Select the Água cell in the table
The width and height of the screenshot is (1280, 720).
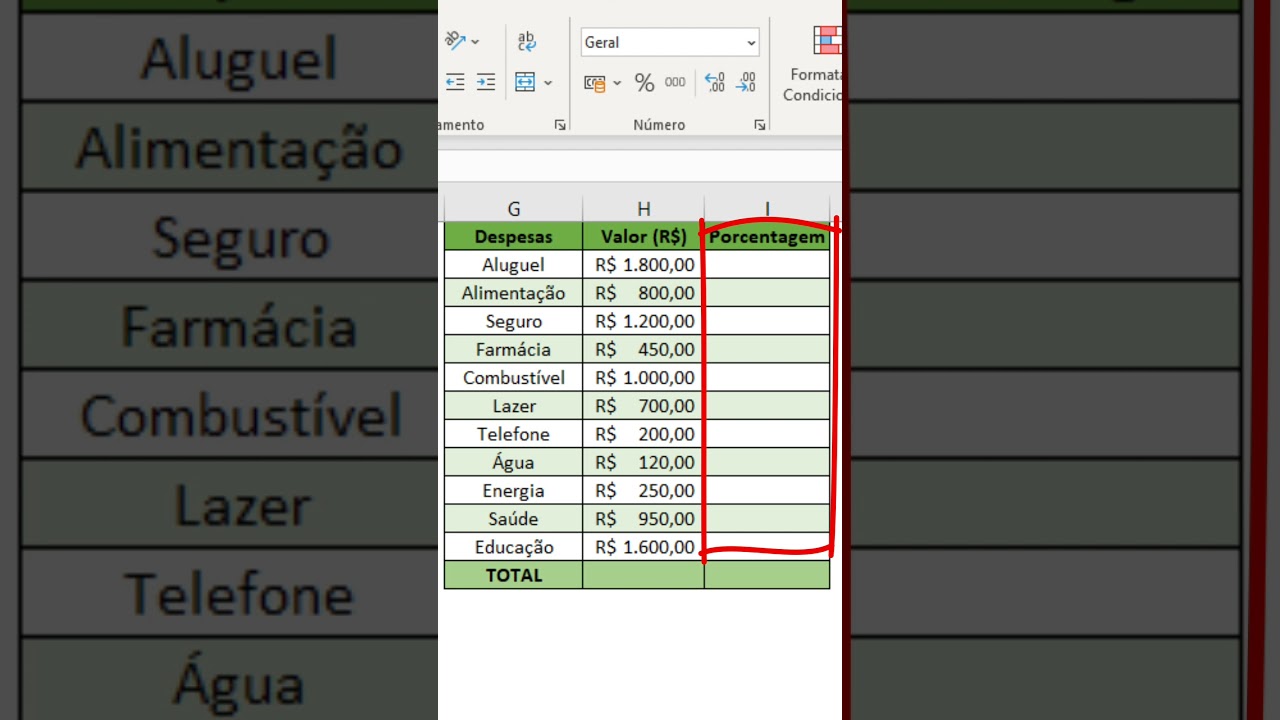(x=513, y=462)
